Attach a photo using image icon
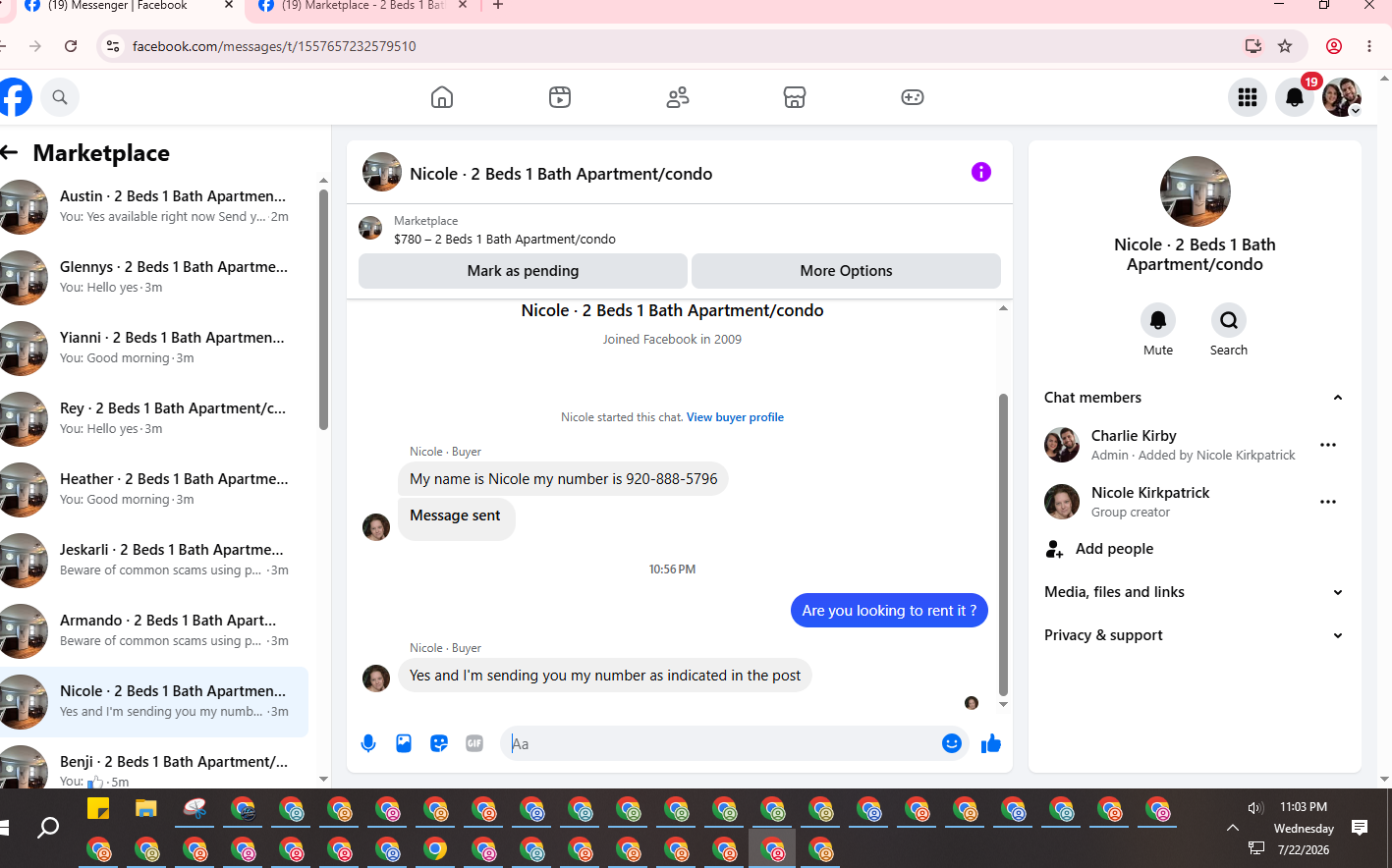 tap(404, 743)
